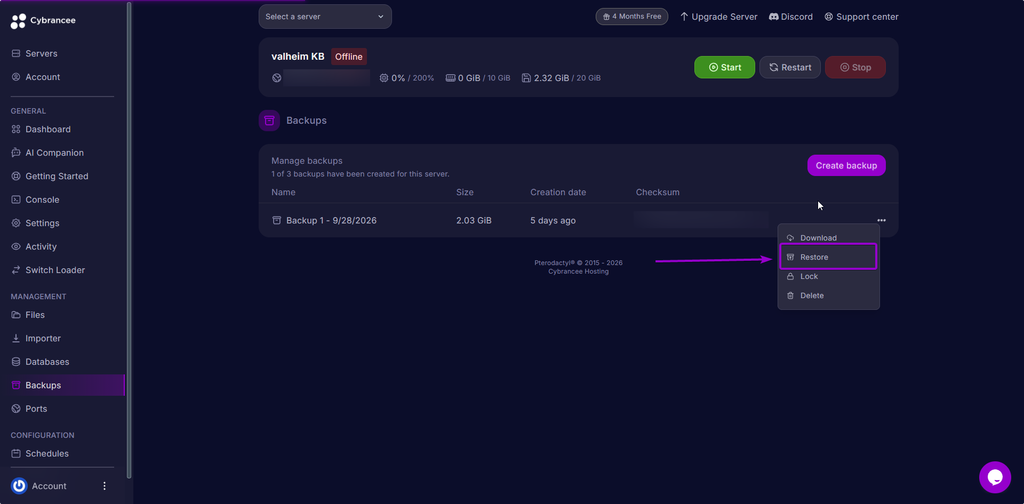Click the Backups heading icon
The width and height of the screenshot is (1024, 504).
(x=269, y=121)
